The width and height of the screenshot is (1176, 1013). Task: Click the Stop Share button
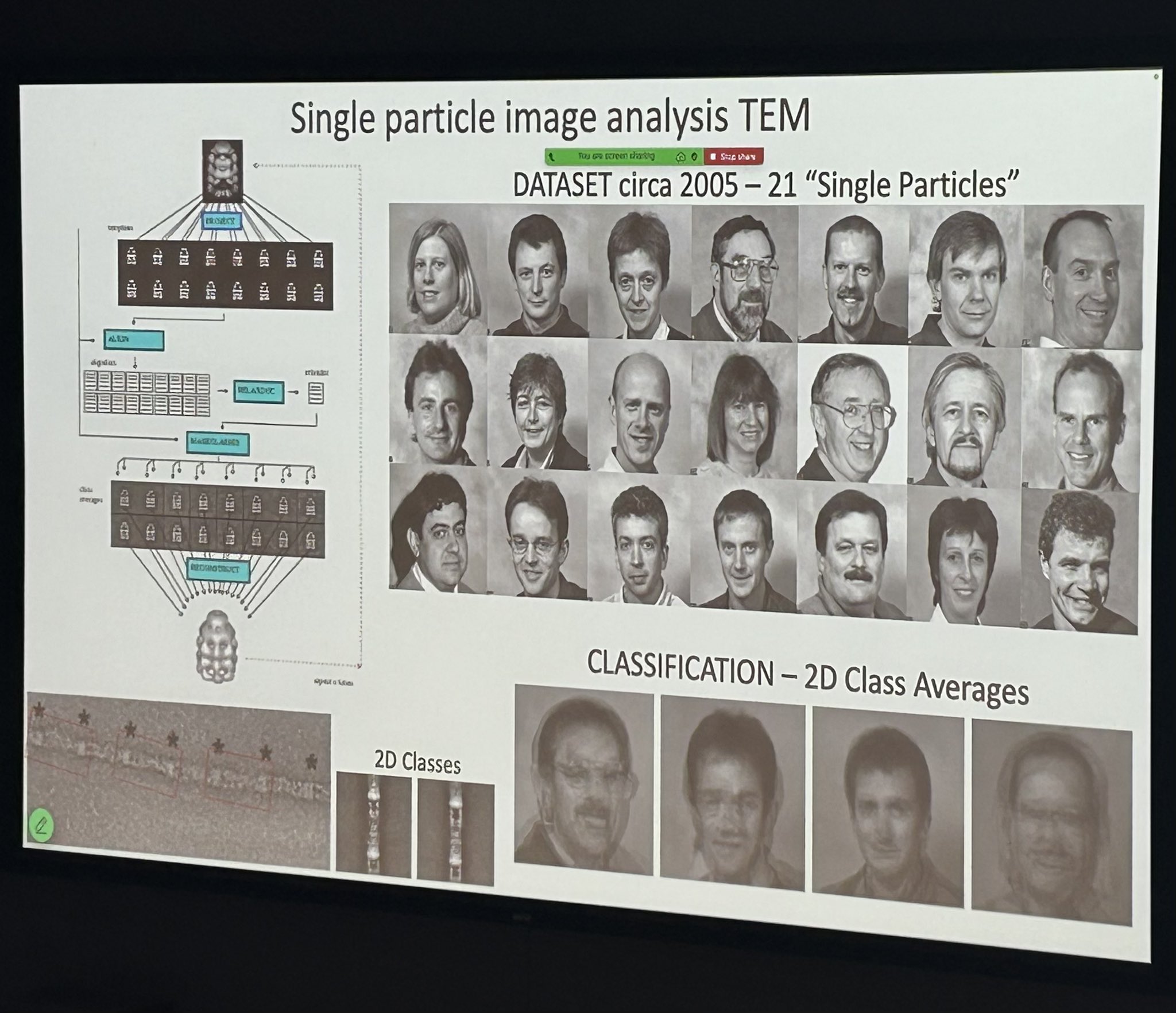[x=733, y=156]
